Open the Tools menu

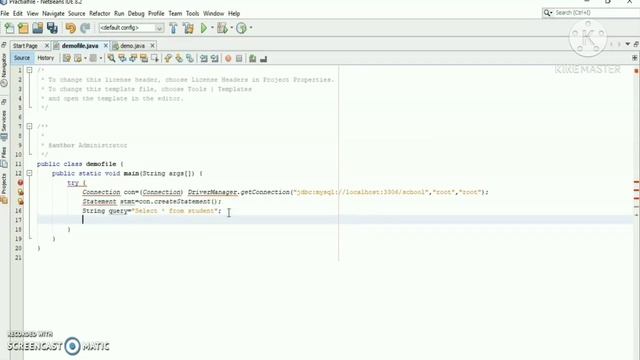click(192, 13)
